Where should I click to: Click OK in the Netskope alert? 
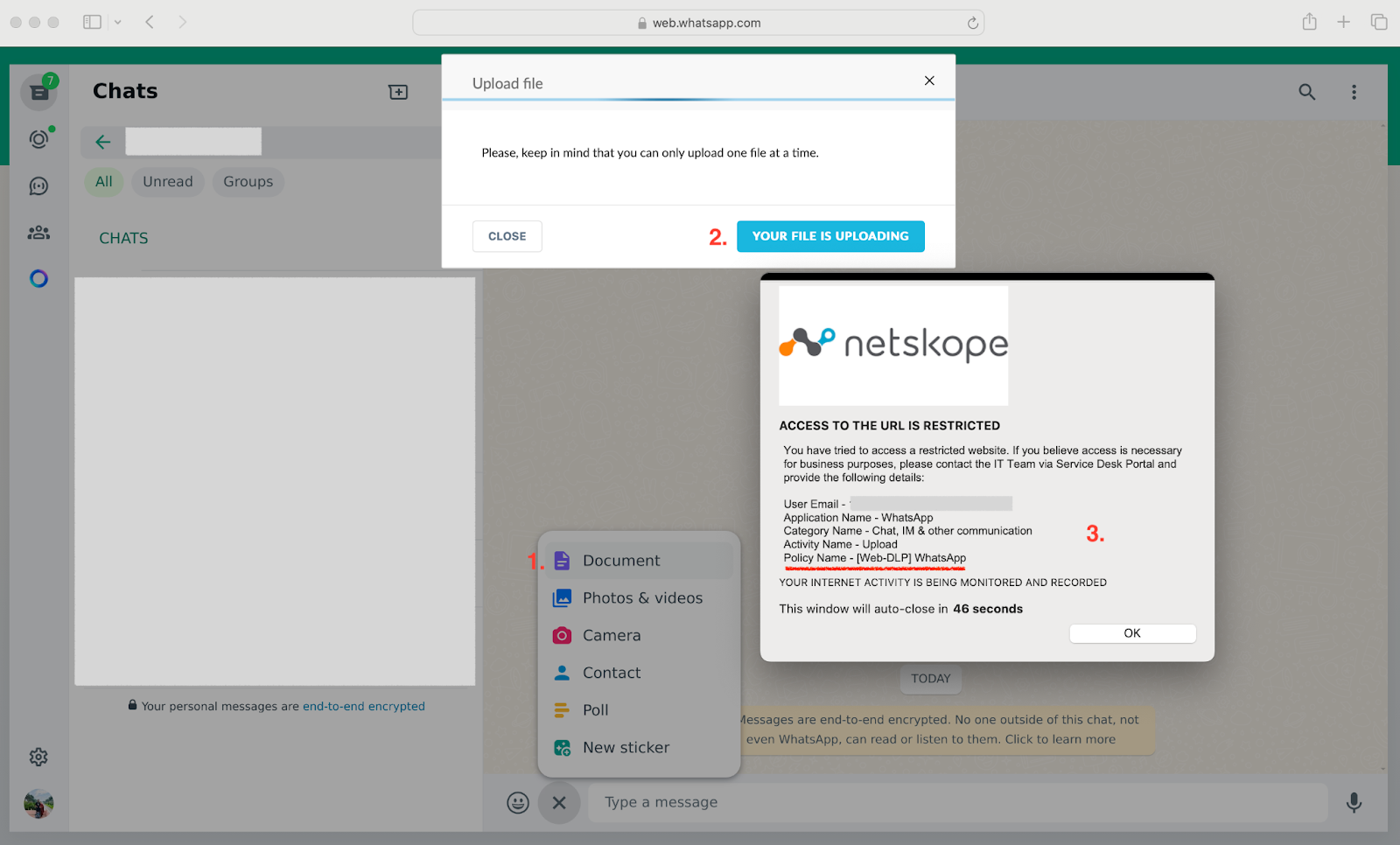point(1132,633)
